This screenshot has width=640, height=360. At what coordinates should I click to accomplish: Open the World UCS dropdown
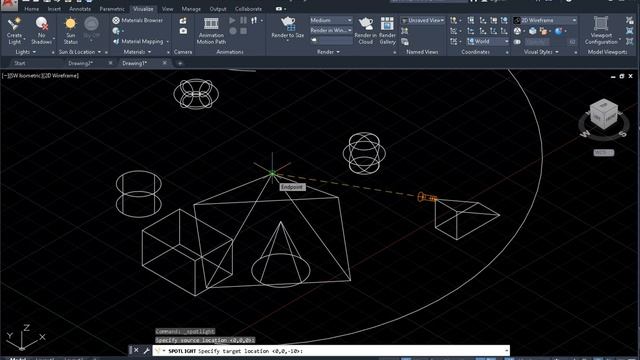pos(488,42)
